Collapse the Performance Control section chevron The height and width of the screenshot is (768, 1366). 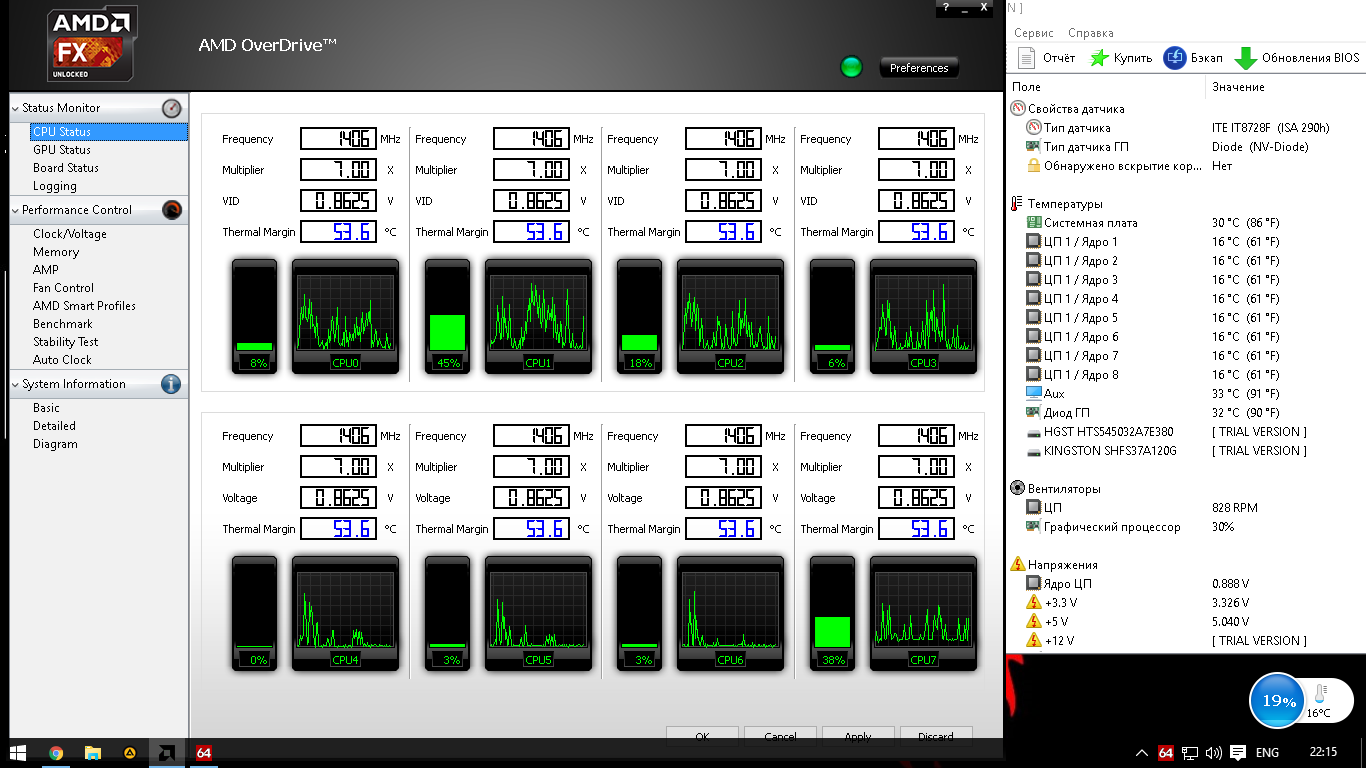[15, 210]
